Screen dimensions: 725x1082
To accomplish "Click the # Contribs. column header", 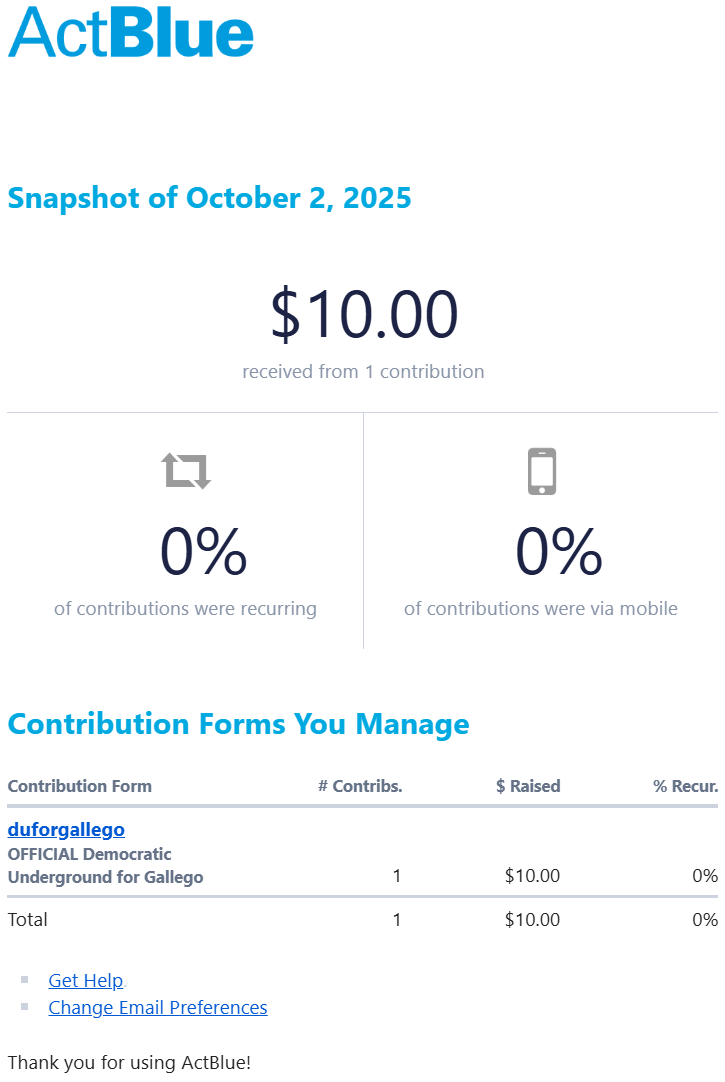I will (360, 786).
